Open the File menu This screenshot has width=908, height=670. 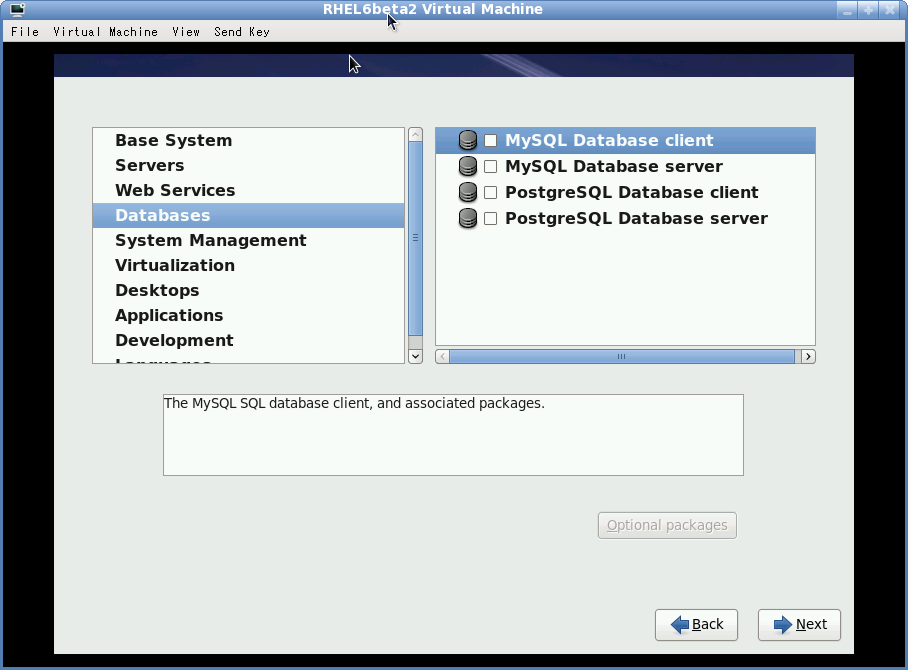click(x=25, y=32)
